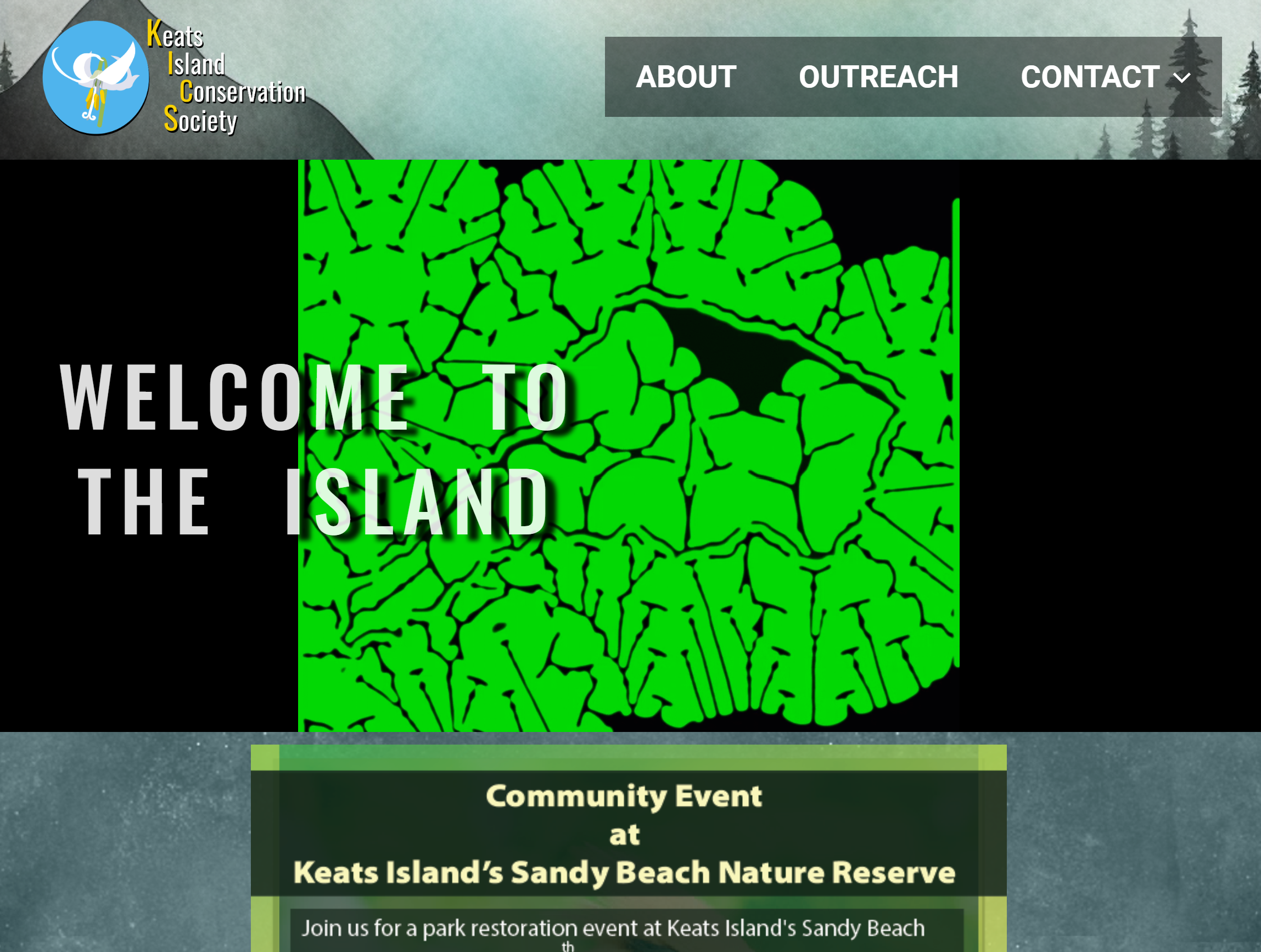Click Conservation in the site title
This screenshot has height=952, width=1261.
(243, 92)
